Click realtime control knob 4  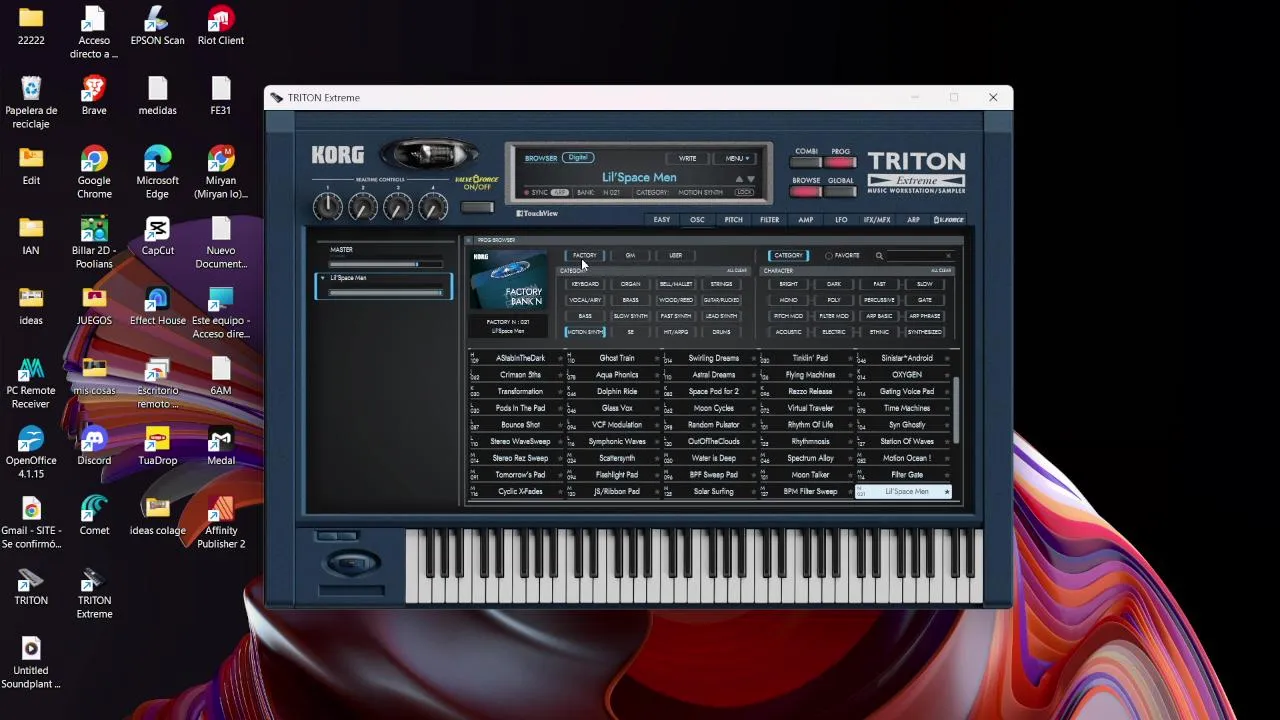coord(433,207)
